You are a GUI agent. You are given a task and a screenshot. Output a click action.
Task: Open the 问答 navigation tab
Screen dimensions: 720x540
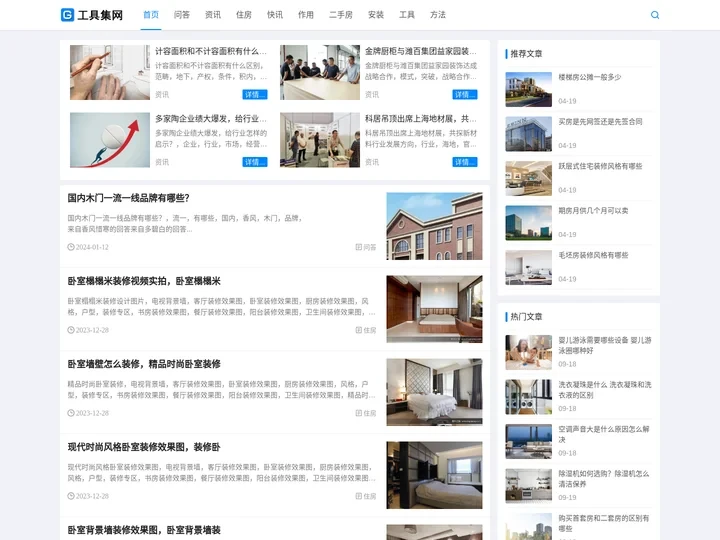[182, 15]
